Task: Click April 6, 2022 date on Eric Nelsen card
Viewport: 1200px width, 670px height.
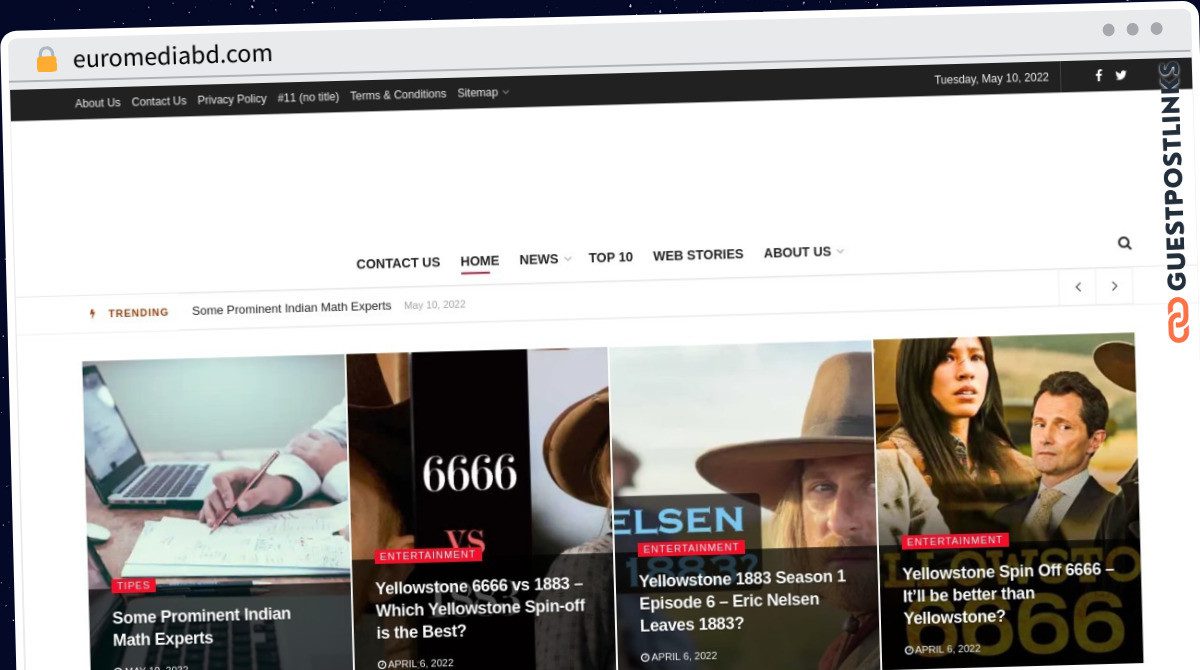Action: coord(679,656)
